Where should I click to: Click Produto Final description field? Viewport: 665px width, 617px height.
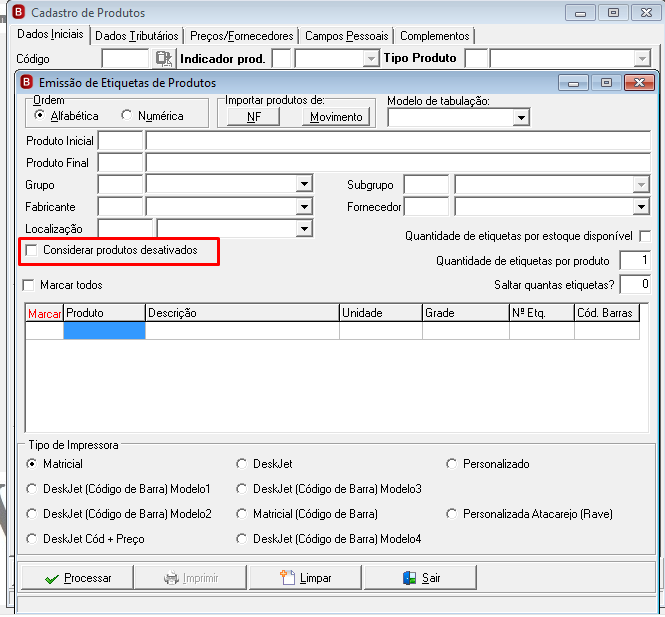pyautogui.click(x=398, y=162)
